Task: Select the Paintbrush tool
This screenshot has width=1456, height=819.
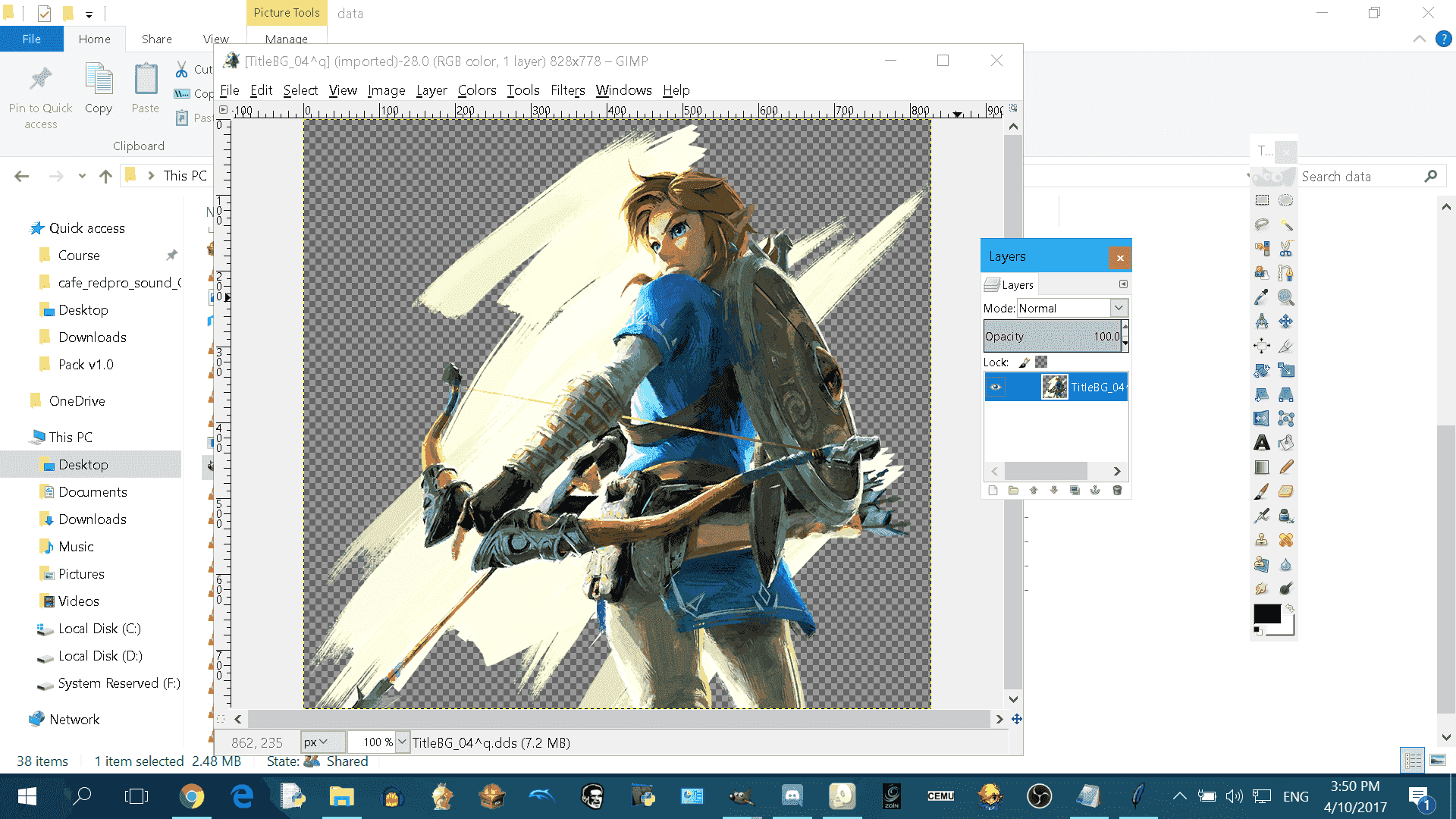Action: [1262, 491]
